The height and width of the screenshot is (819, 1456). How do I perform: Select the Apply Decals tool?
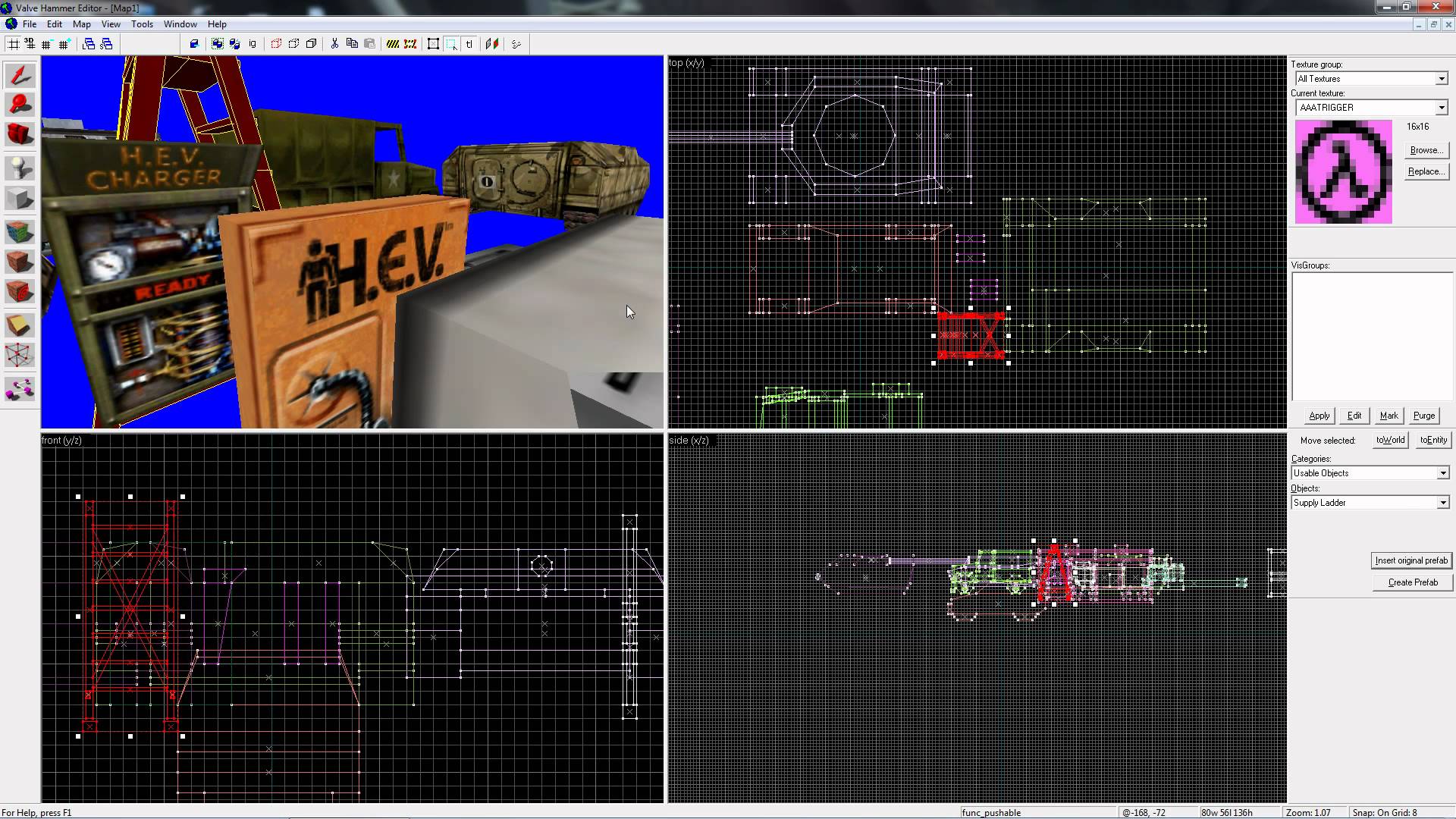click(x=20, y=291)
